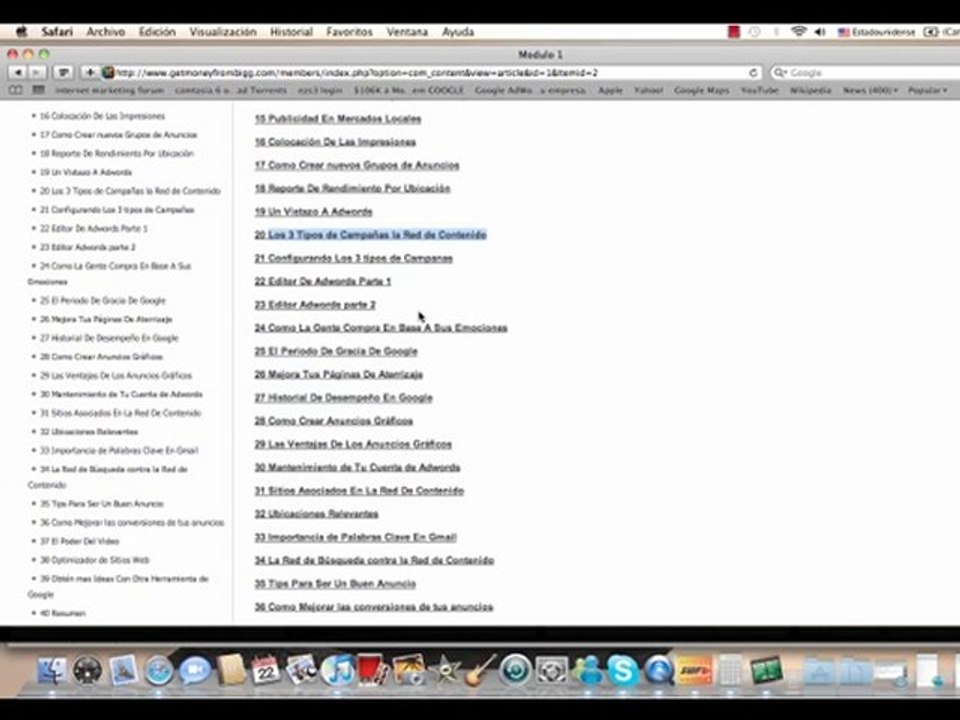Screen dimensions: 960x720
Task: Open link 19 Un Vistazo A Adwords
Action: click(x=313, y=212)
